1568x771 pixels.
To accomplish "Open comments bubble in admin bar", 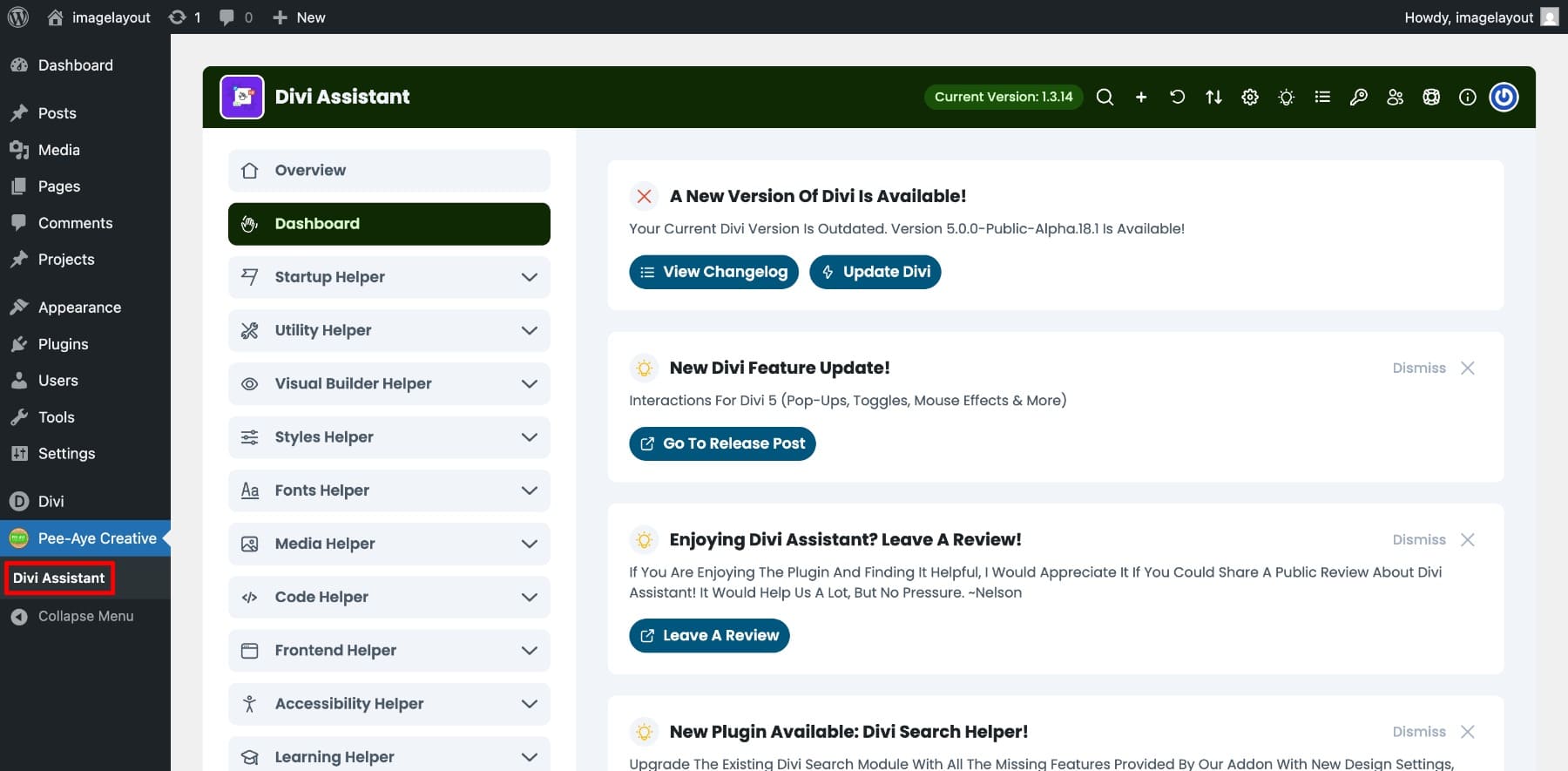I will [236, 17].
